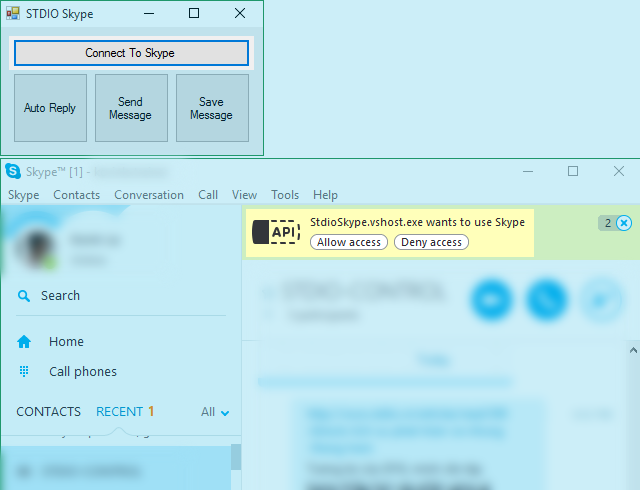640x490 pixels.
Task: Click the API plug icon in notification
Action: (276, 232)
